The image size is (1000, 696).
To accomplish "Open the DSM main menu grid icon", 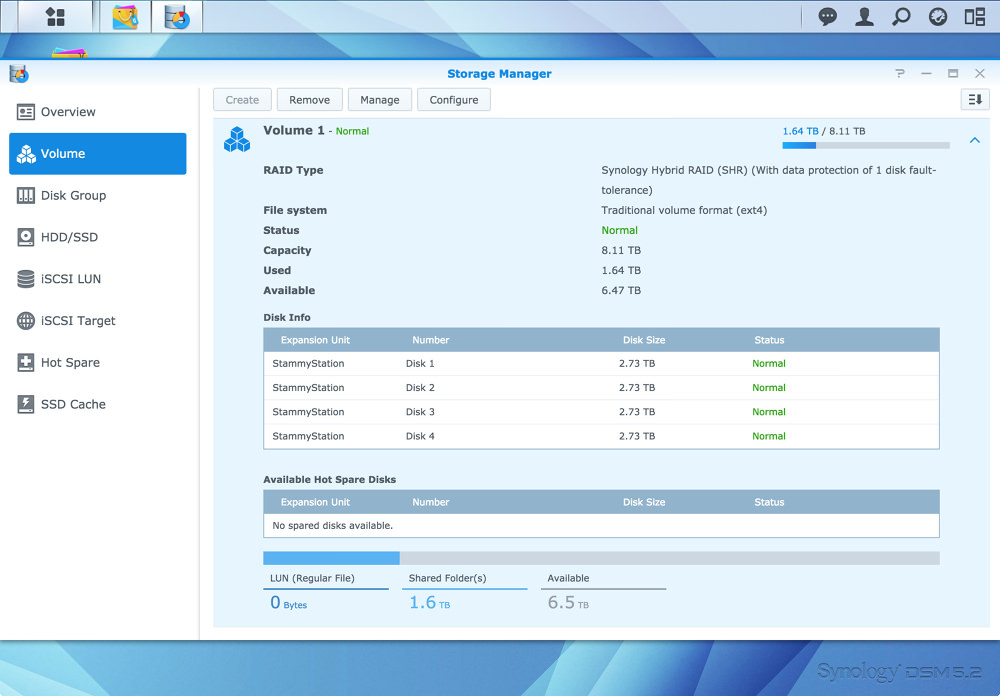I will [x=55, y=17].
